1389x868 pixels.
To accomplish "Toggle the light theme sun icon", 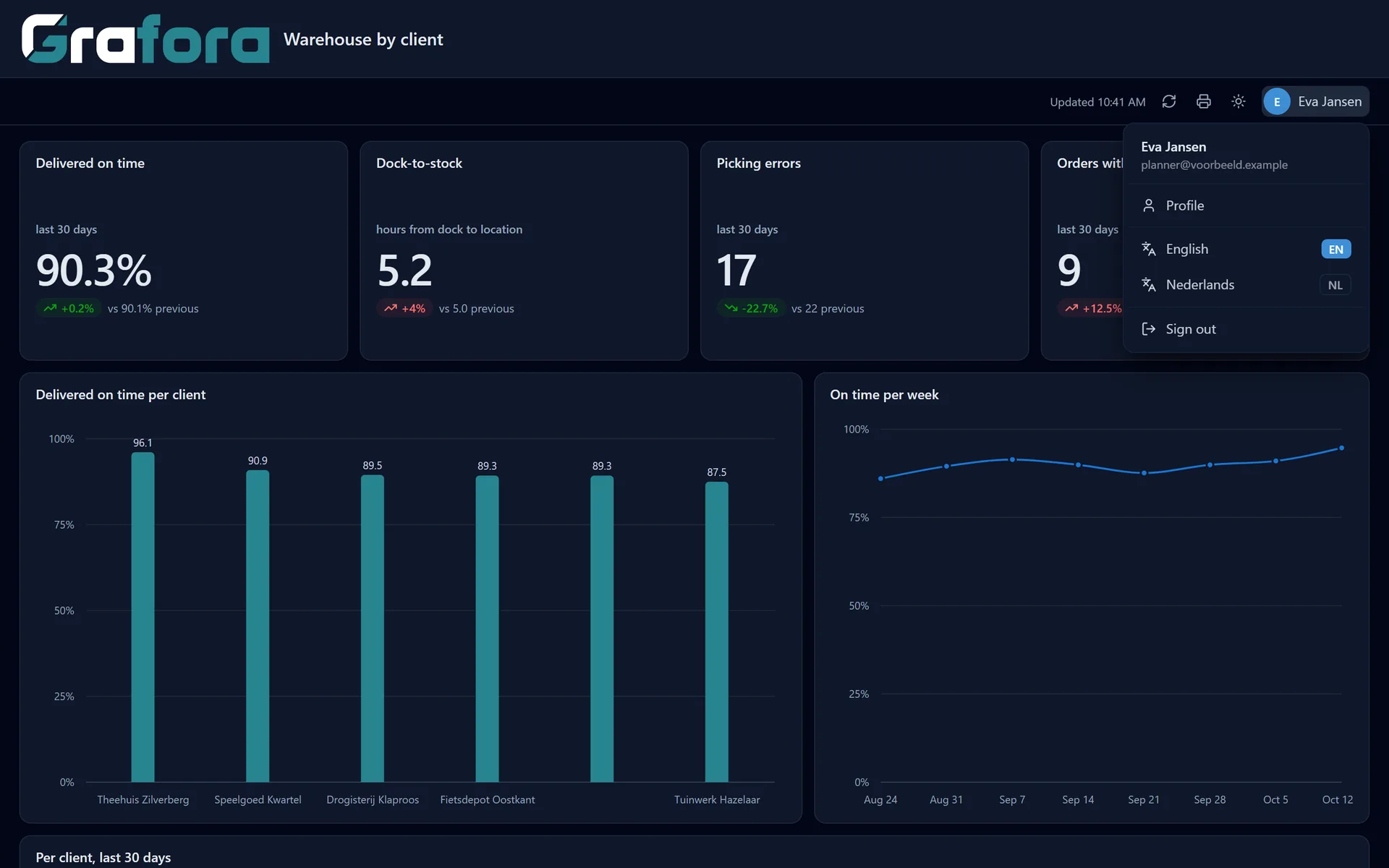I will 1239,102.
